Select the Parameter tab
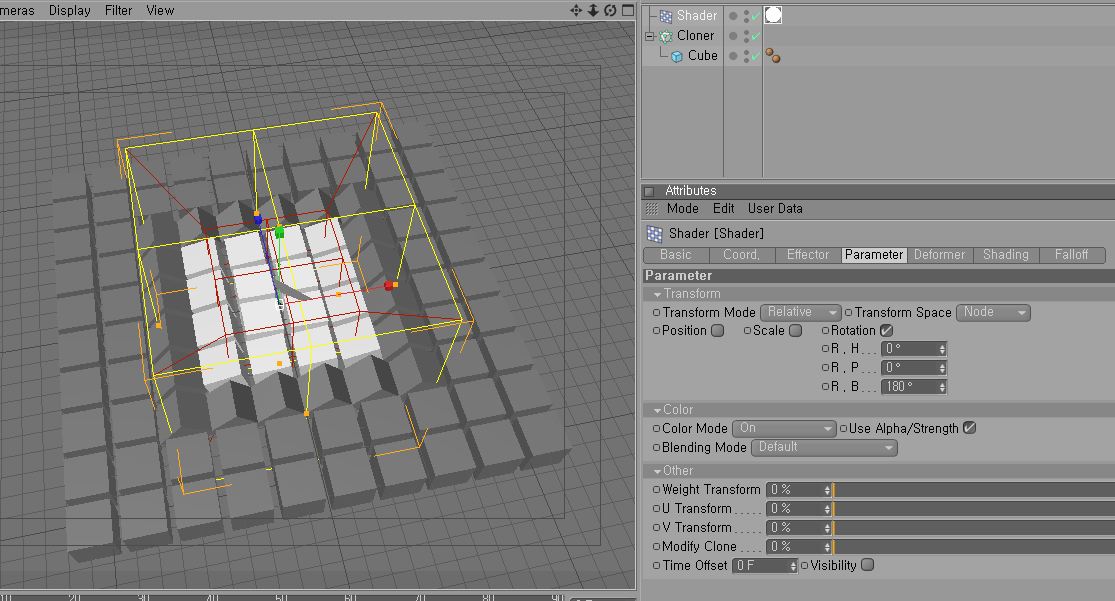This screenshot has width=1115, height=601. coord(874,255)
